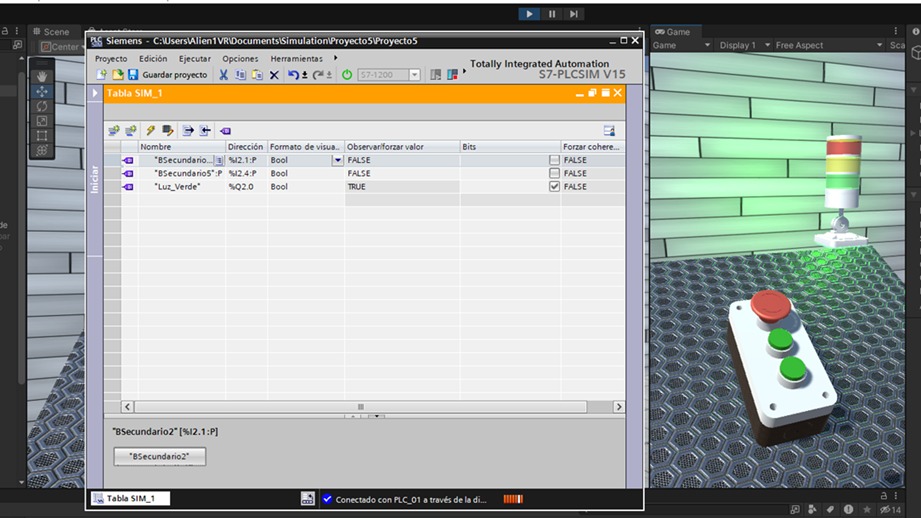Open the Bool display format dropdown in first row
The height and width of the screenshot is (518, 921).
click(338, 160)
